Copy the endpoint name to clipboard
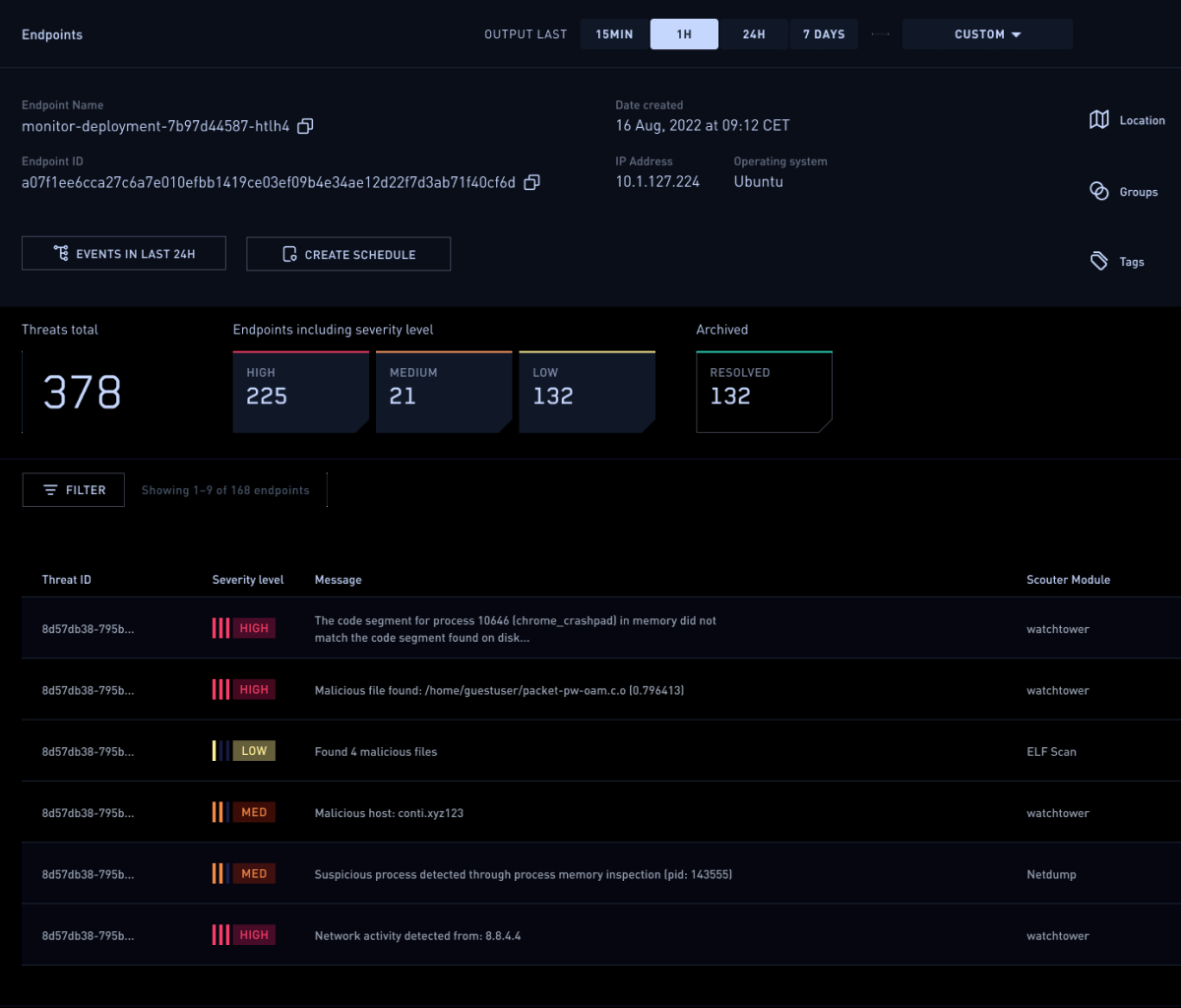 [305, 126]
